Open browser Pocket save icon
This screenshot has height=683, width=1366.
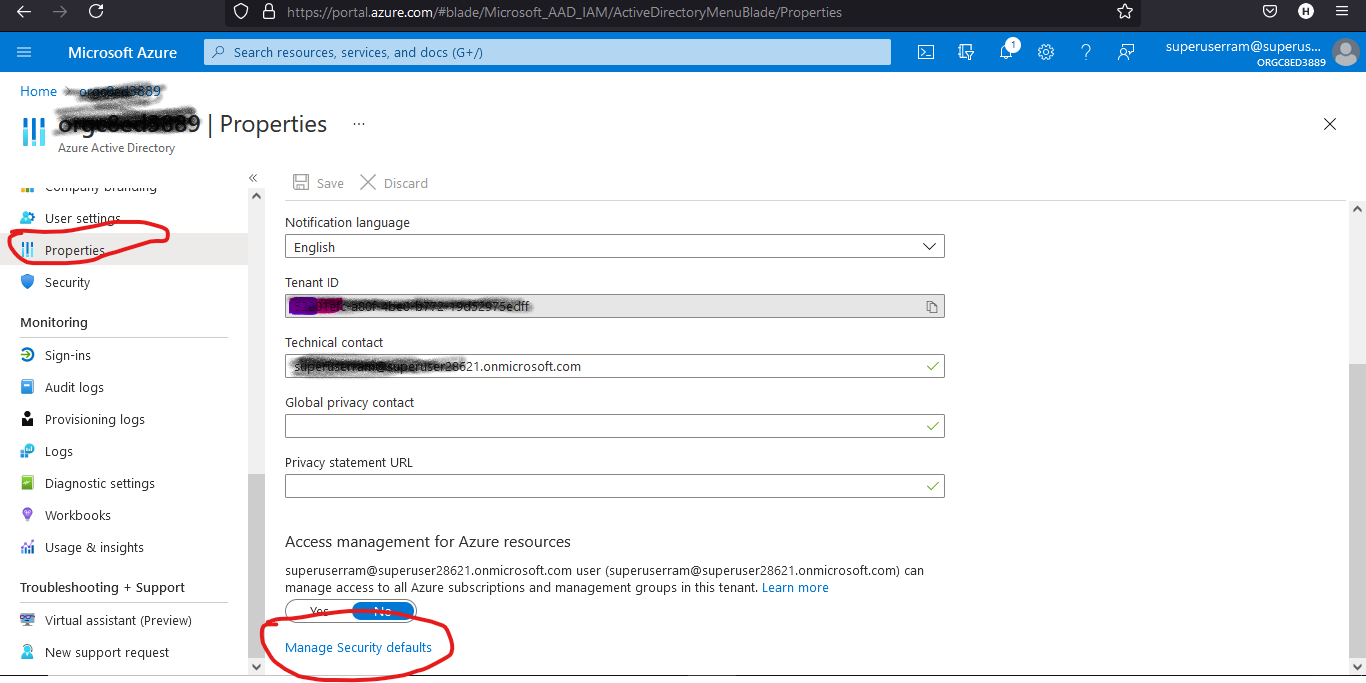[x=1269, y=12]
